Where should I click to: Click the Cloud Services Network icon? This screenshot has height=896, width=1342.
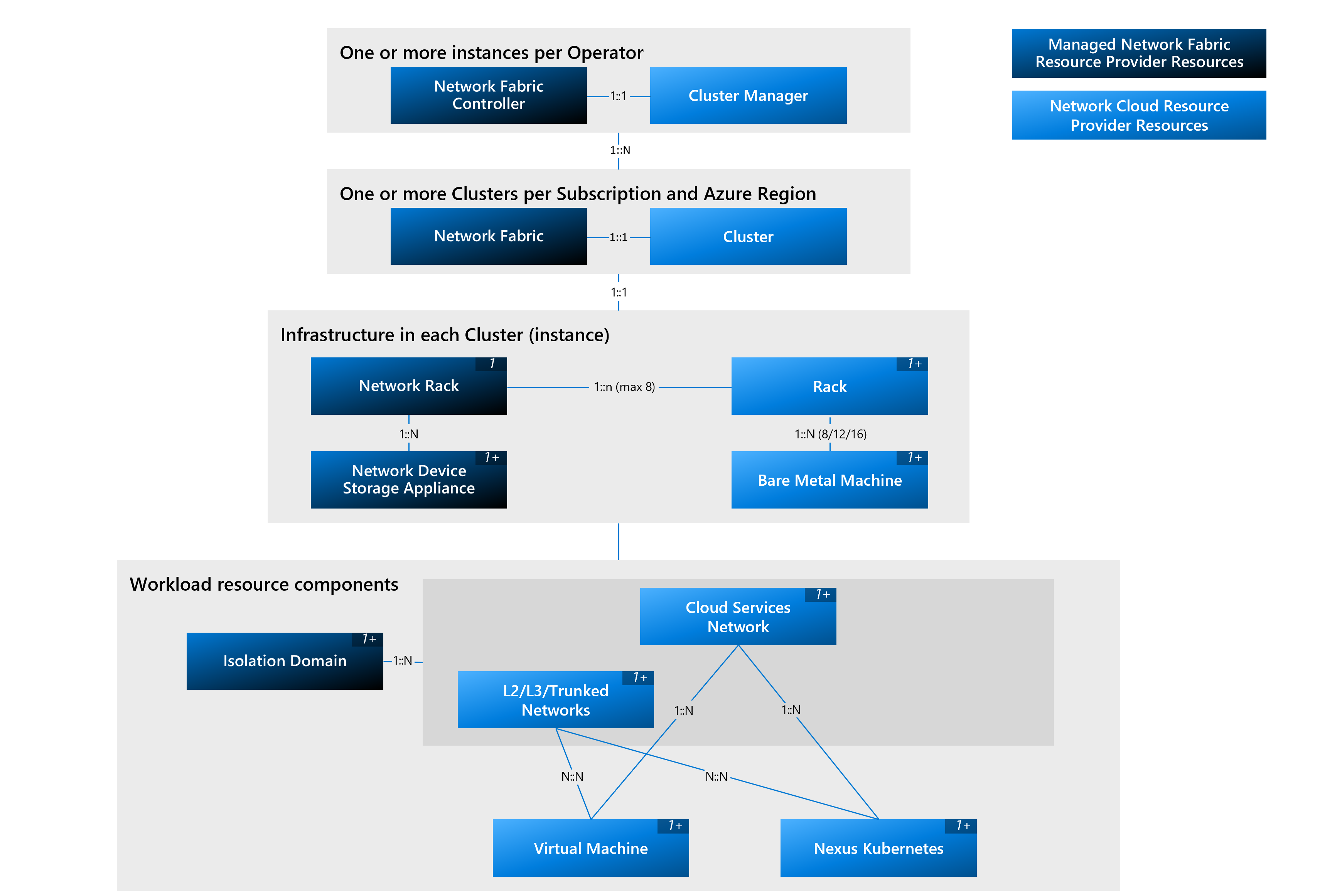pos(750,625)
